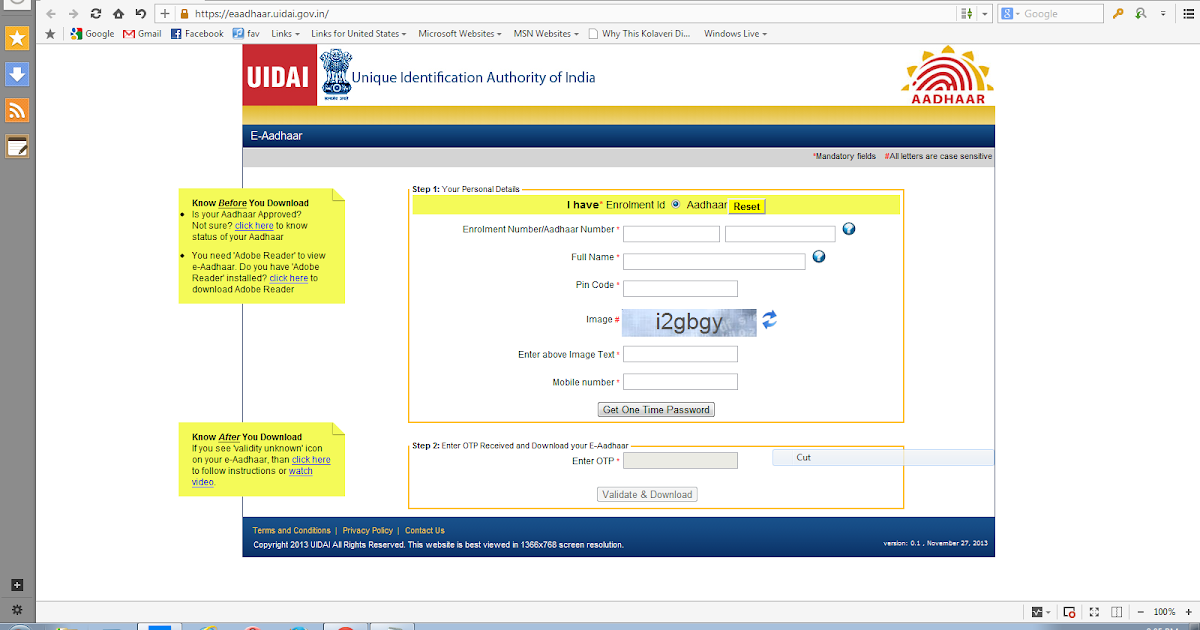The image size is (1200, 630).
Task: Open a new tab with plus icon
Action: point(165,14)
